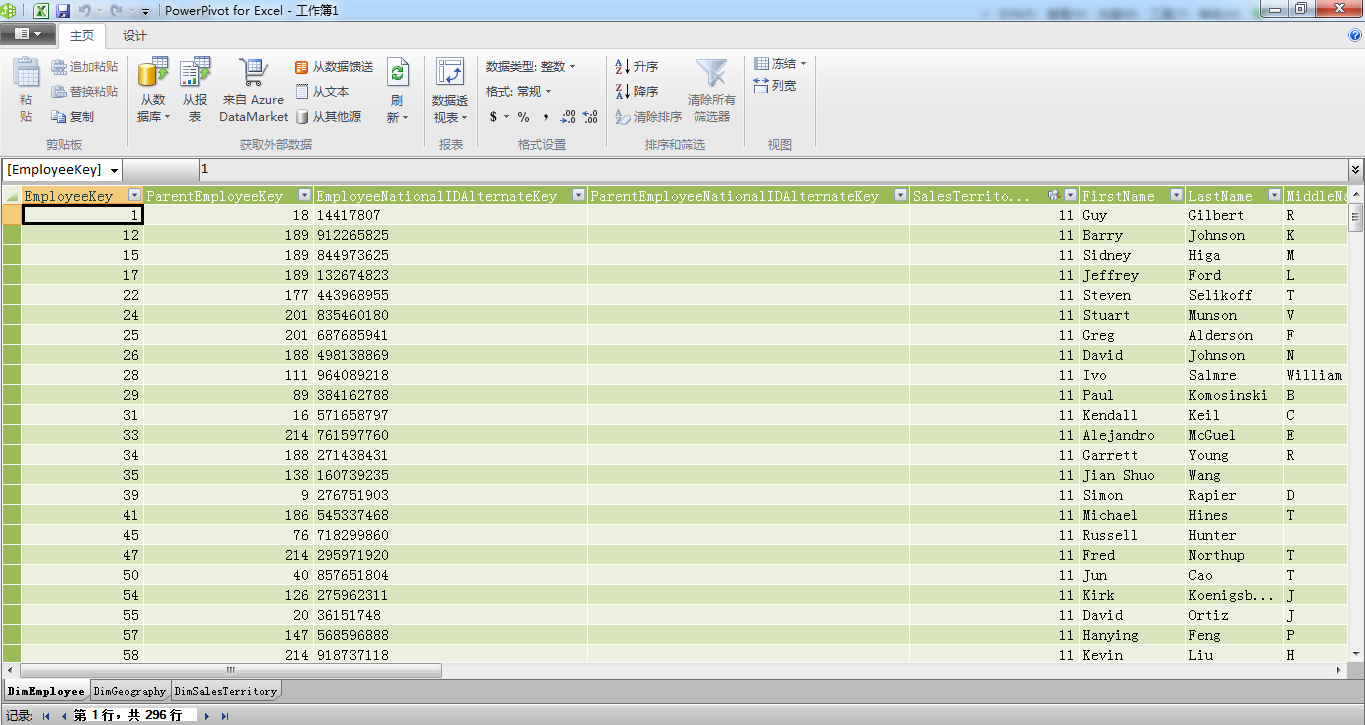
Task: Click 从文本 import from text
Action: tap(322, 92)
